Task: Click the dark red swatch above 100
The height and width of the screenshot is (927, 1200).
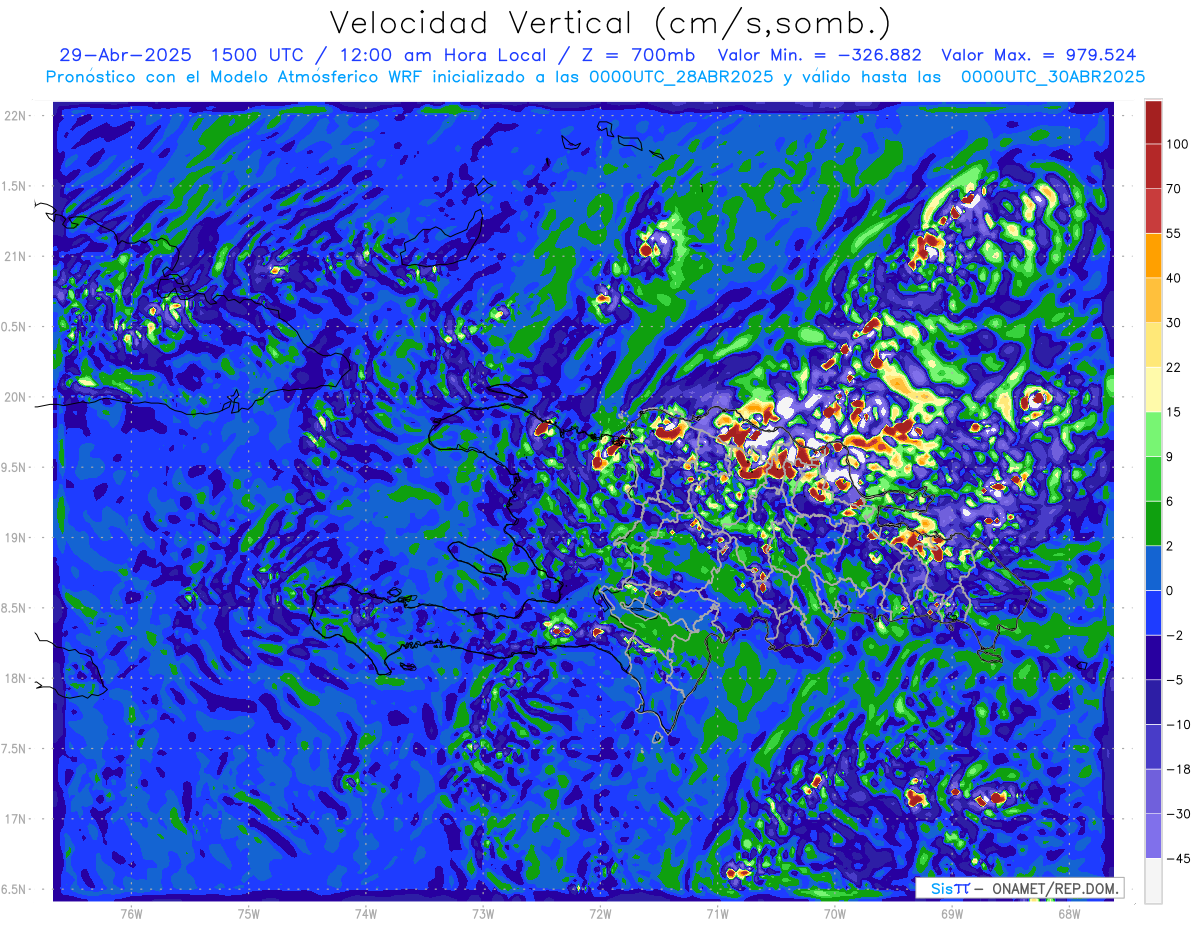Action: (1153, 121)
